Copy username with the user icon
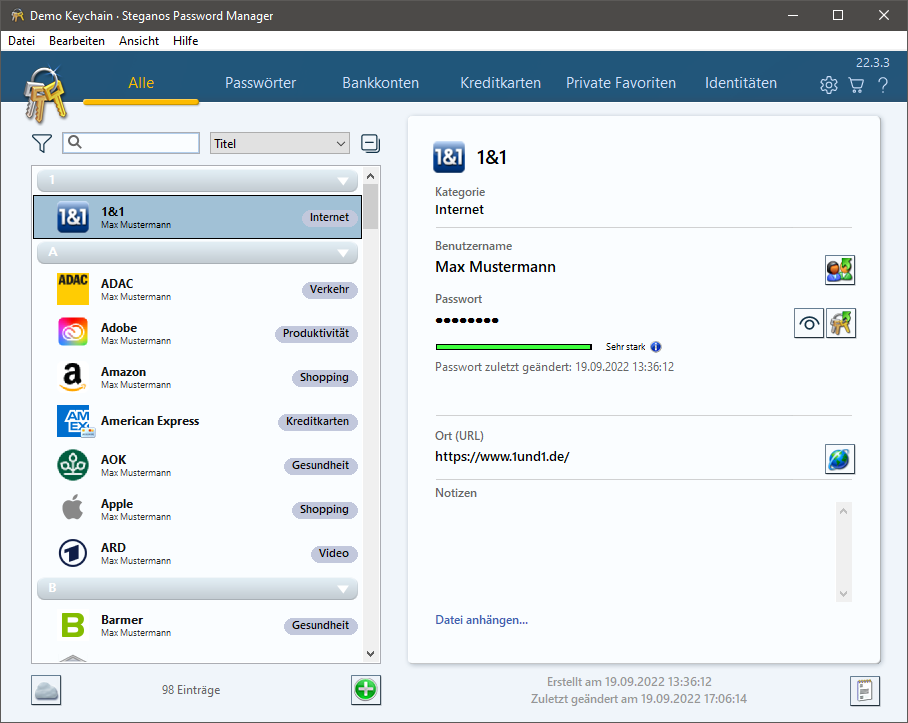 [x=840, y=270]
